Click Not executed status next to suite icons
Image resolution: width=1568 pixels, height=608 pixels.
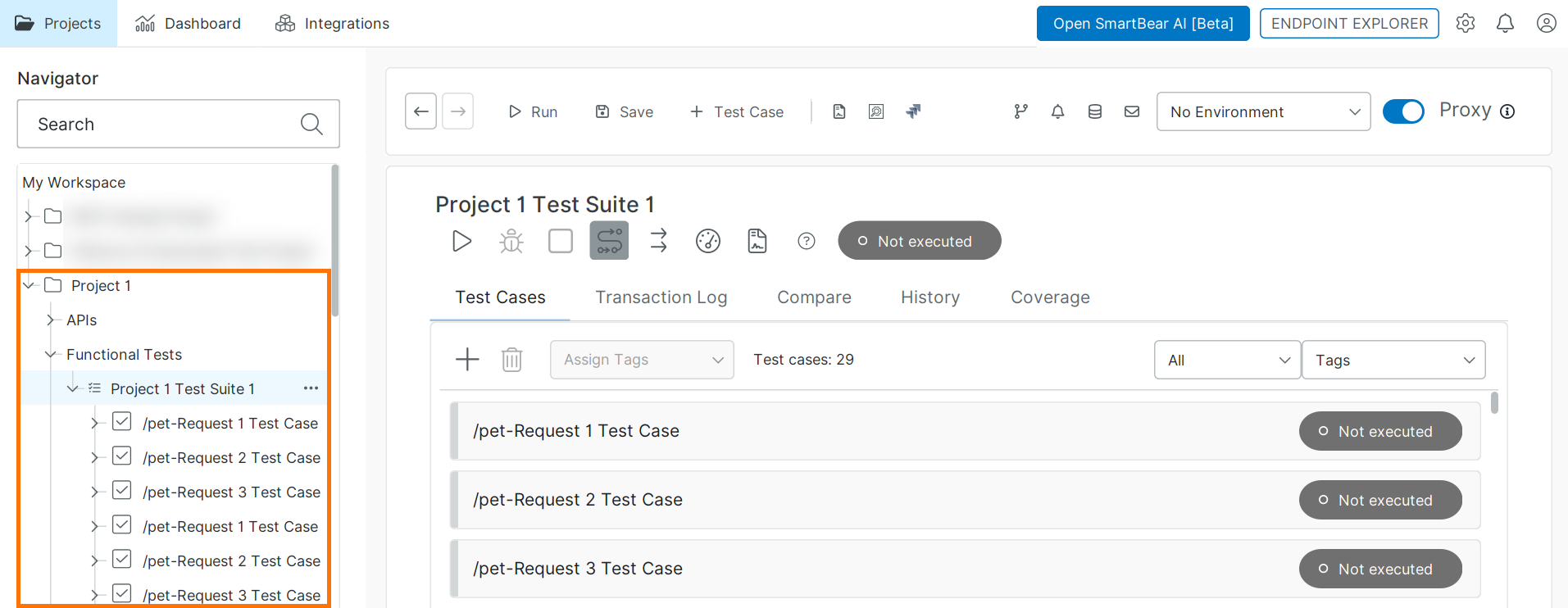[920, 241]
